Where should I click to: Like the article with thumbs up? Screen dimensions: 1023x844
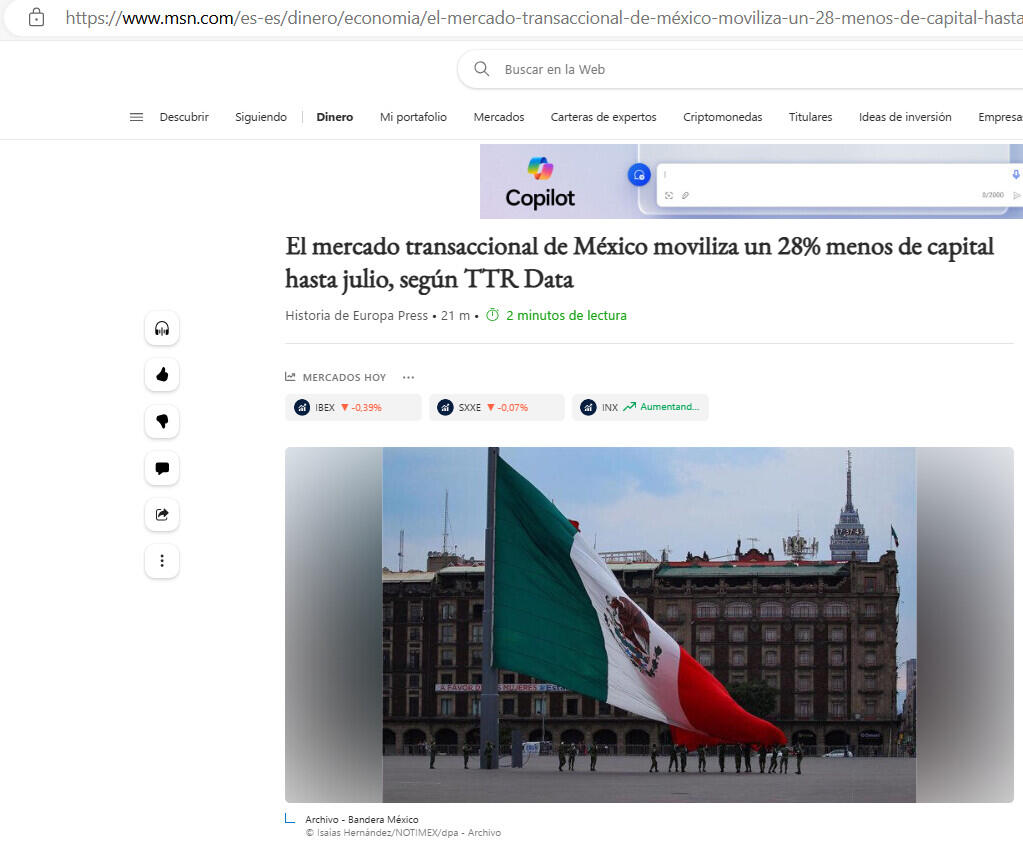[162, 375]
